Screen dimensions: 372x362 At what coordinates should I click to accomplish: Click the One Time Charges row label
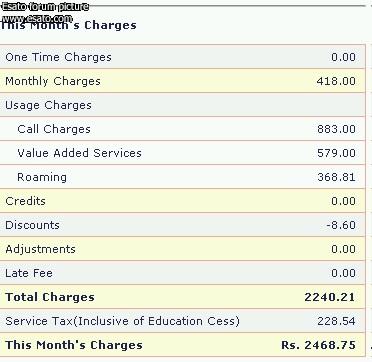click(x=58, y=57)
